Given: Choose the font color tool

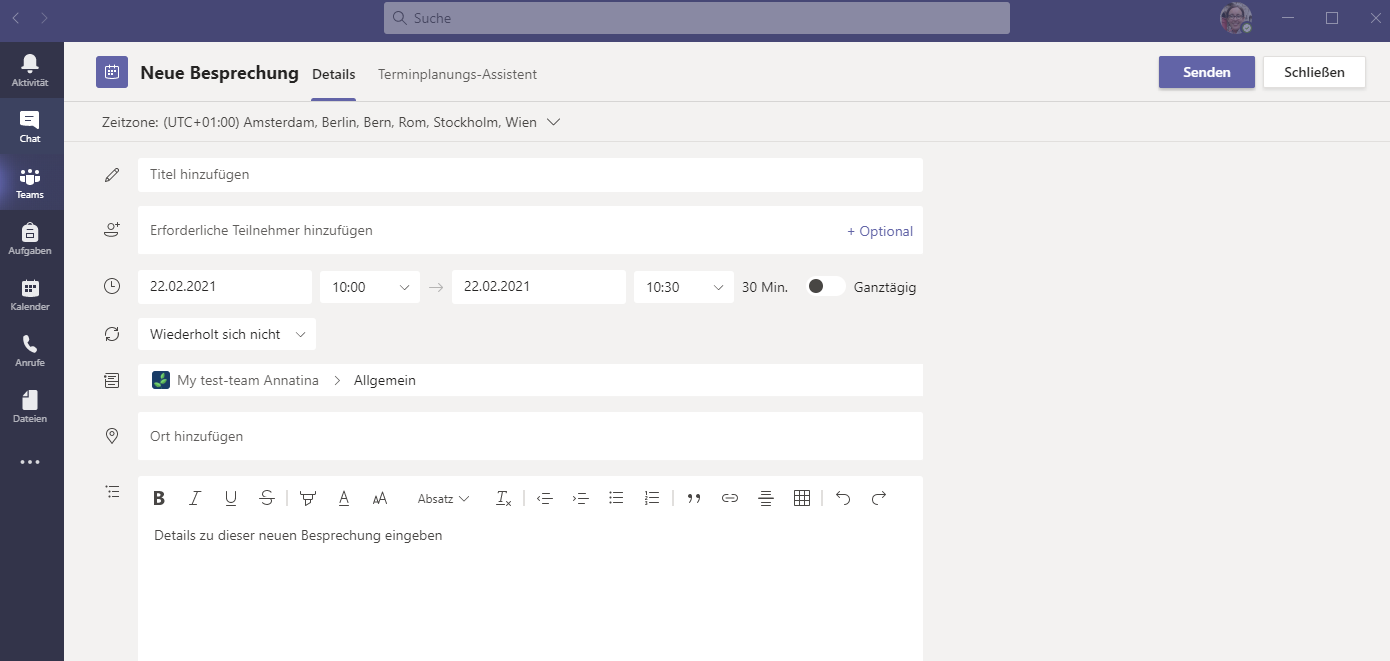Looking at the screenshot, I should coord(344,498).
